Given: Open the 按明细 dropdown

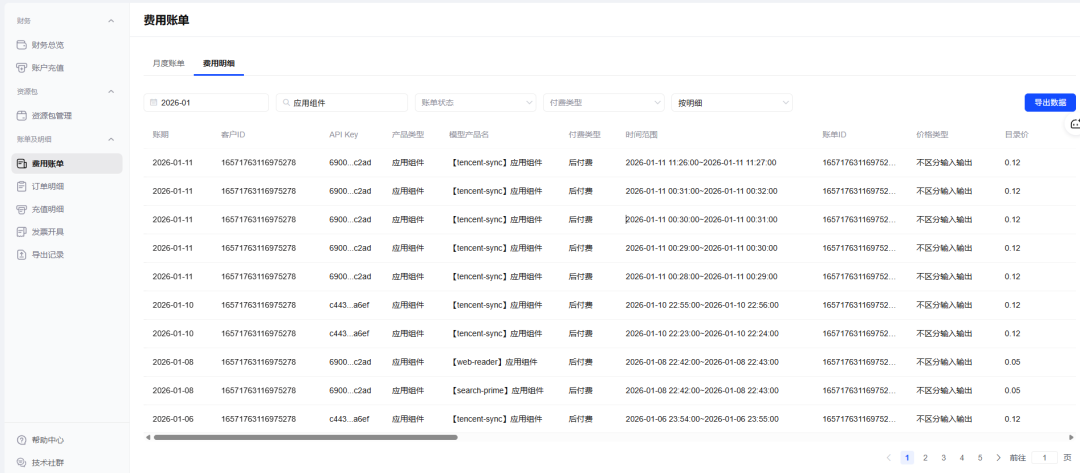Looking at the screenshot, I should click(x=732, y=103).
